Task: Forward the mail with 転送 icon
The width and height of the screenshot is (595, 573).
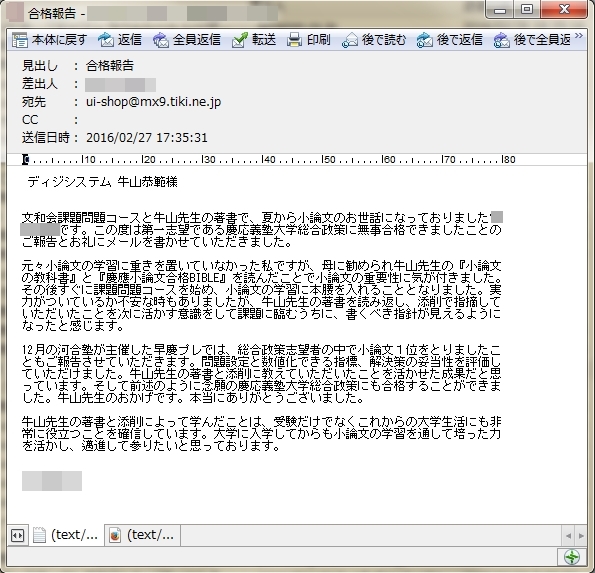Action: point(240,40)
